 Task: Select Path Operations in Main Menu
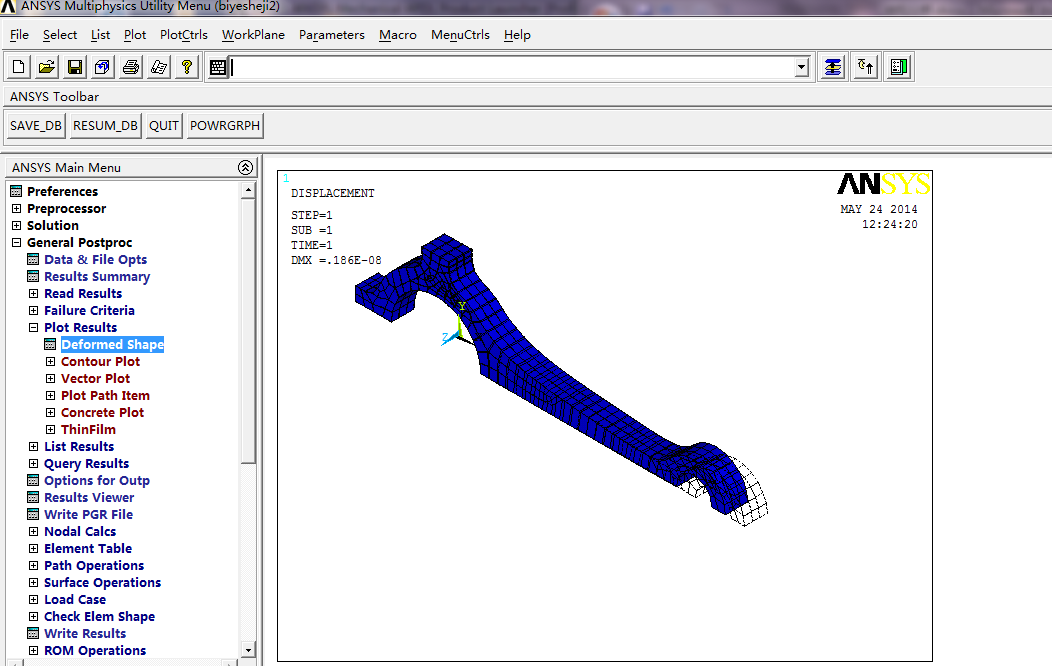click(94, 565)
